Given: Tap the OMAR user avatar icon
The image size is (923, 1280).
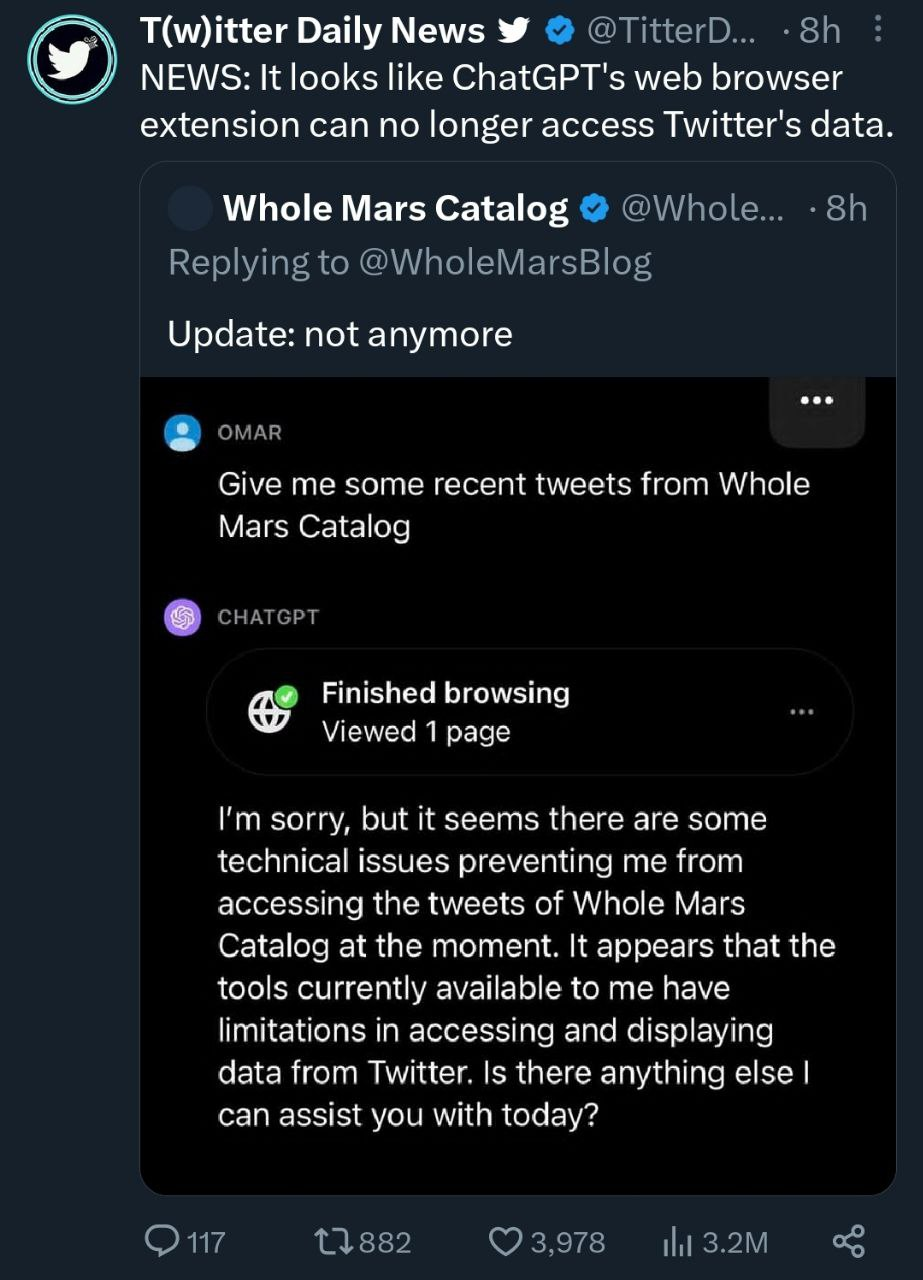Looking at the screenshot, I should point(182,433).
